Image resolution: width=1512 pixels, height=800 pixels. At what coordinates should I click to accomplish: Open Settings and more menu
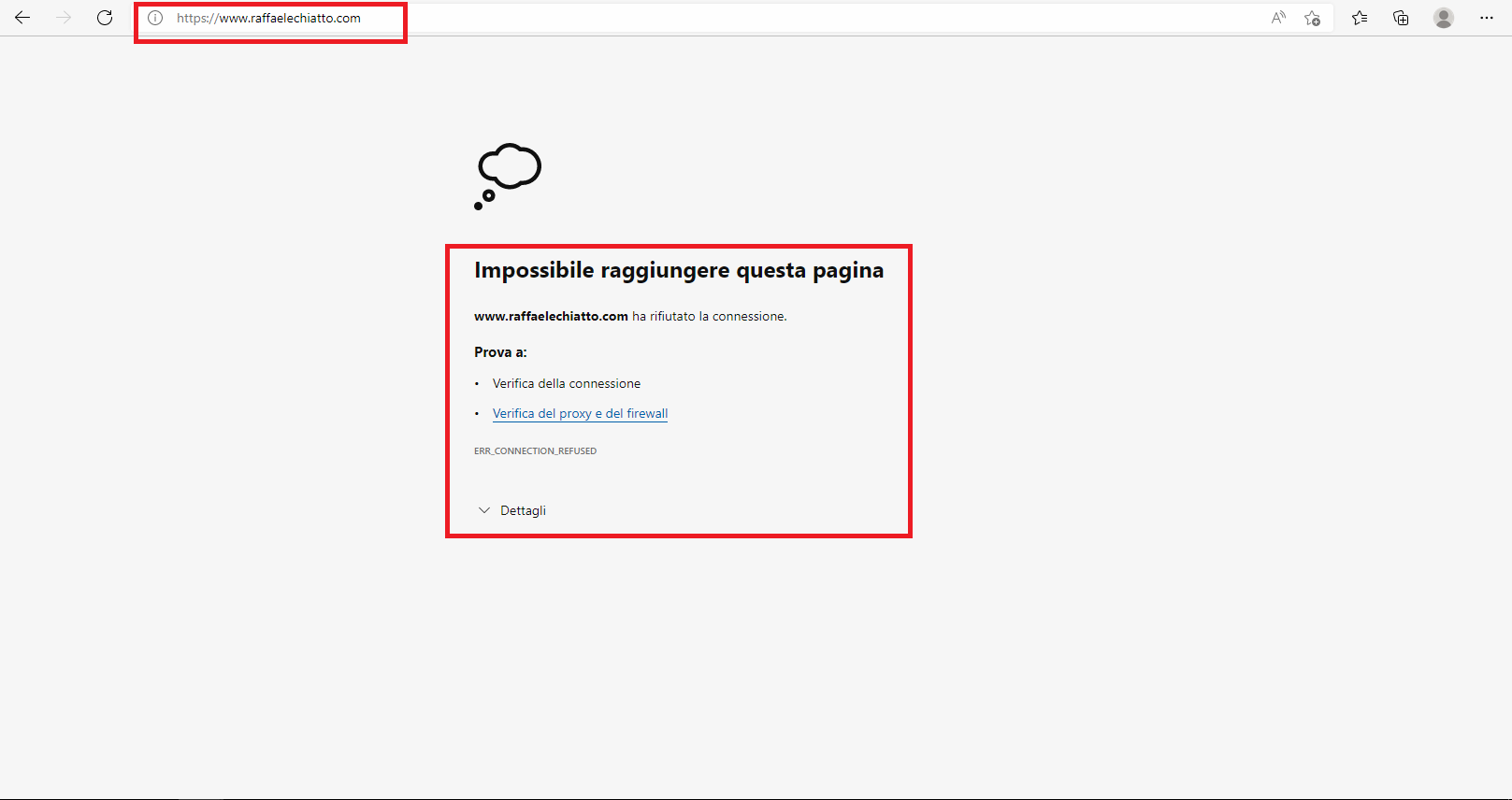tap(1487, 18)
